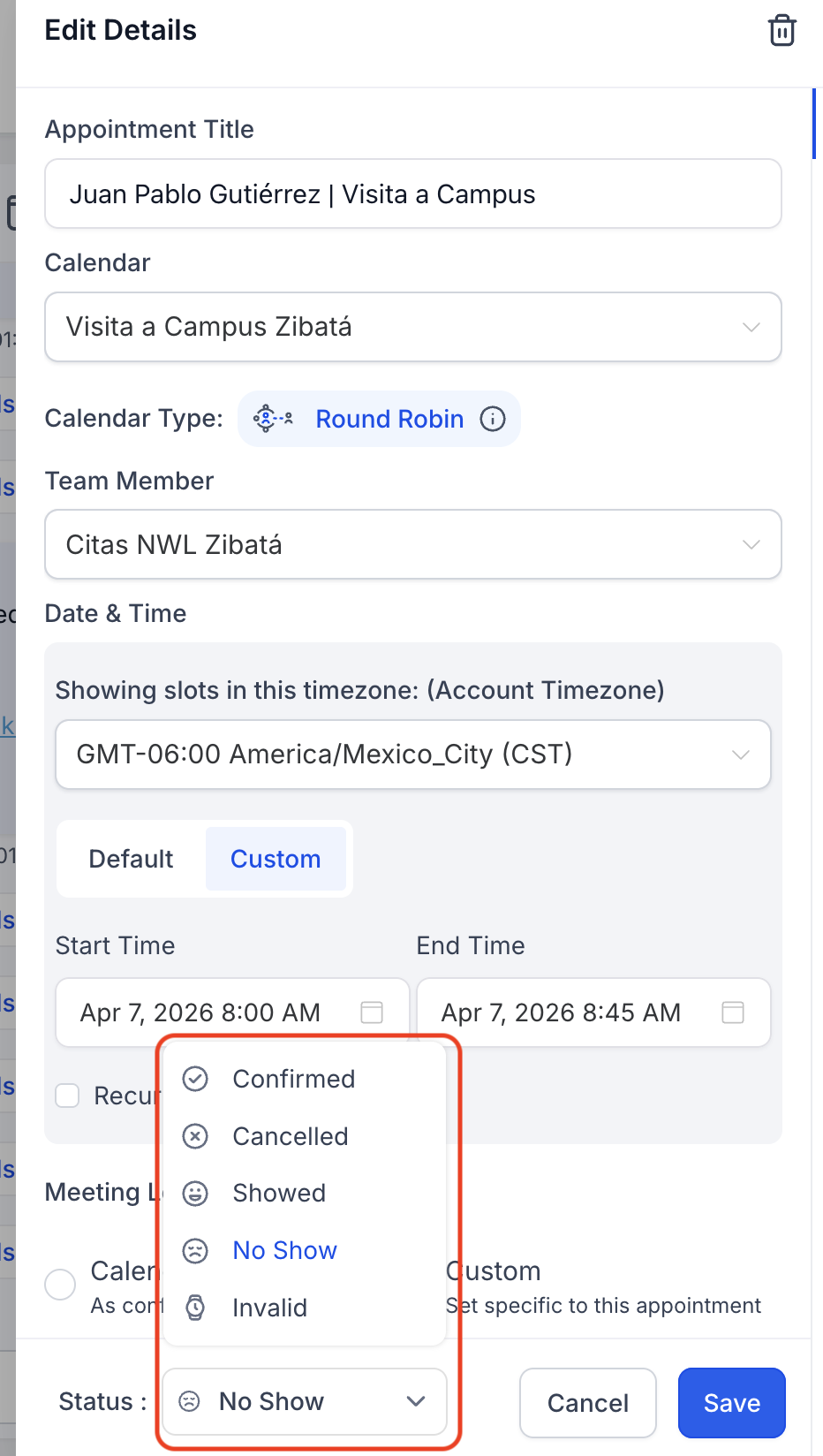823x1456 pixels.
Task: Open the Team Member Citas NWL Zibatá dropdown
Action: tap(413, 544)
